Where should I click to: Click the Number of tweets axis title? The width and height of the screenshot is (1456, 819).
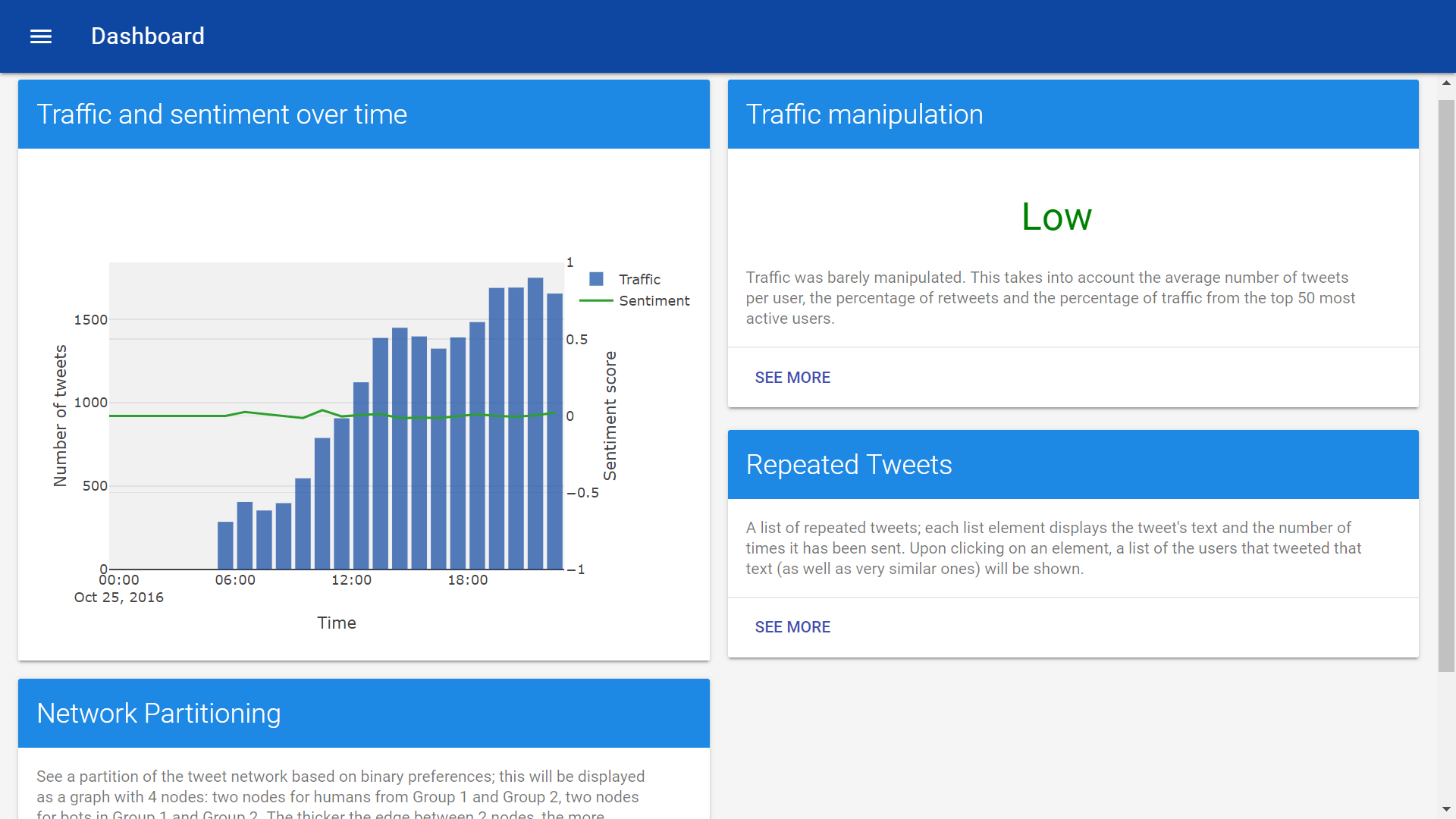pyautogui.click(x=60, y=416)
